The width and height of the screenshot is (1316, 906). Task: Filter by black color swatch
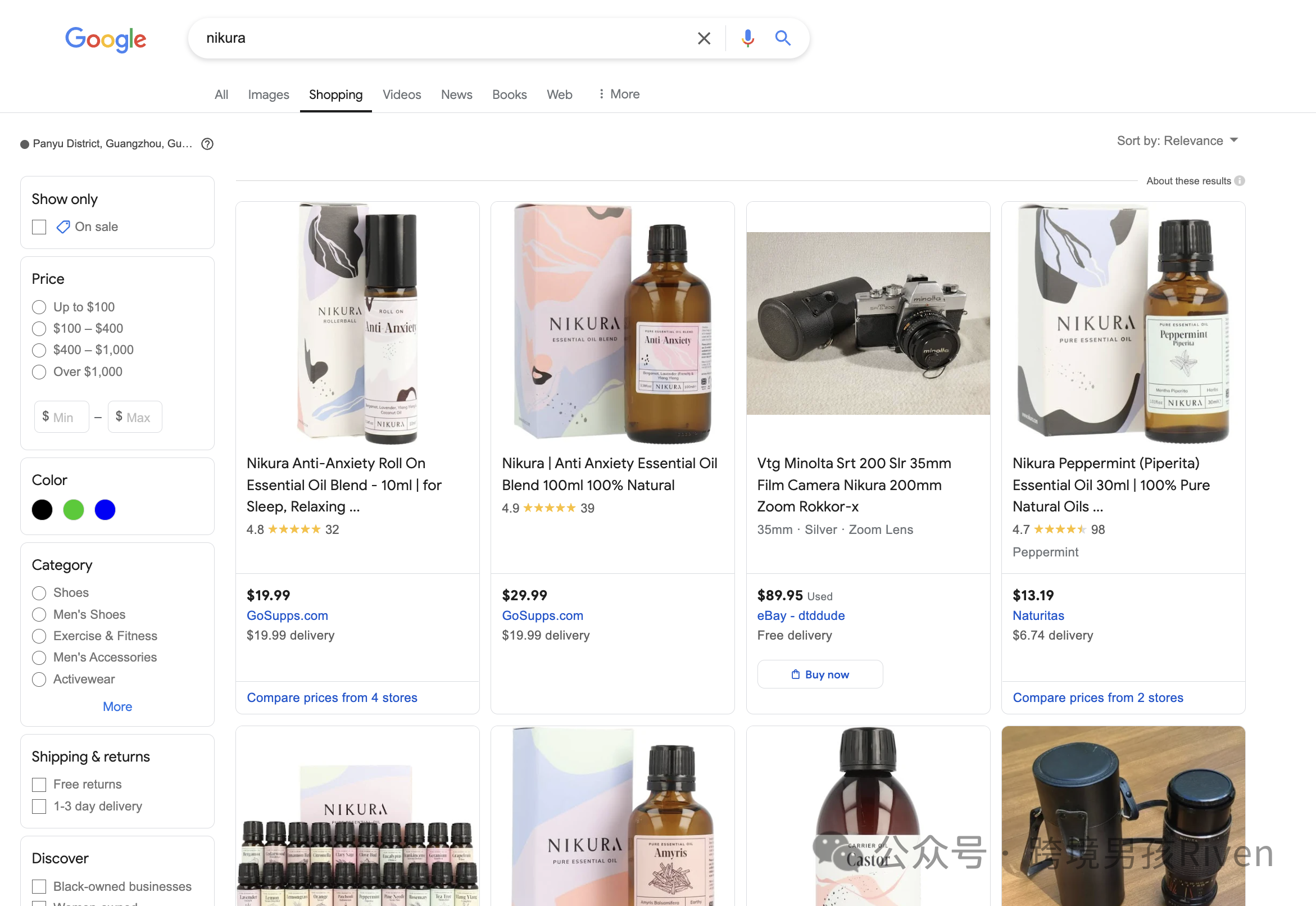point(42,510)
